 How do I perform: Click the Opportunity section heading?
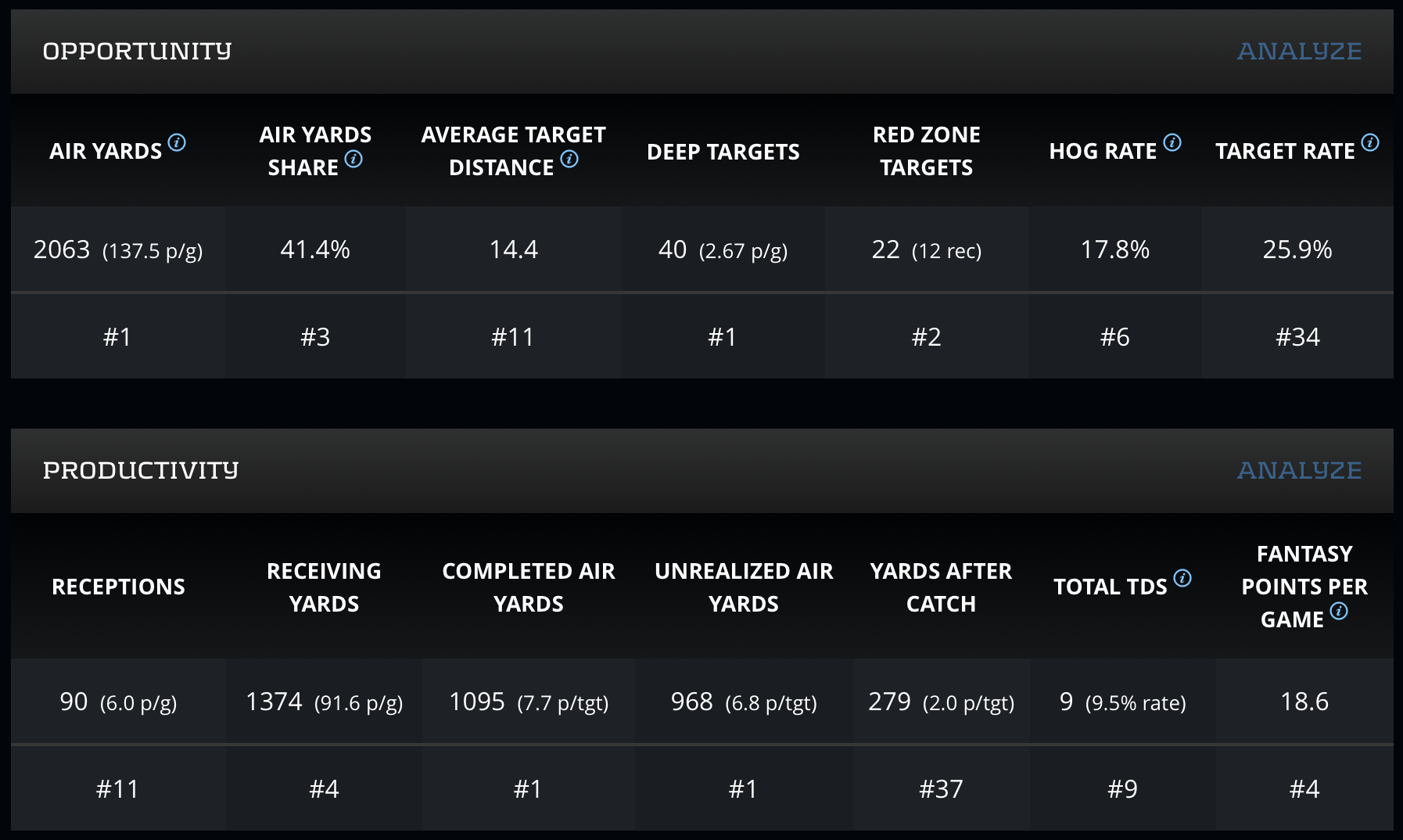point(137,52)
